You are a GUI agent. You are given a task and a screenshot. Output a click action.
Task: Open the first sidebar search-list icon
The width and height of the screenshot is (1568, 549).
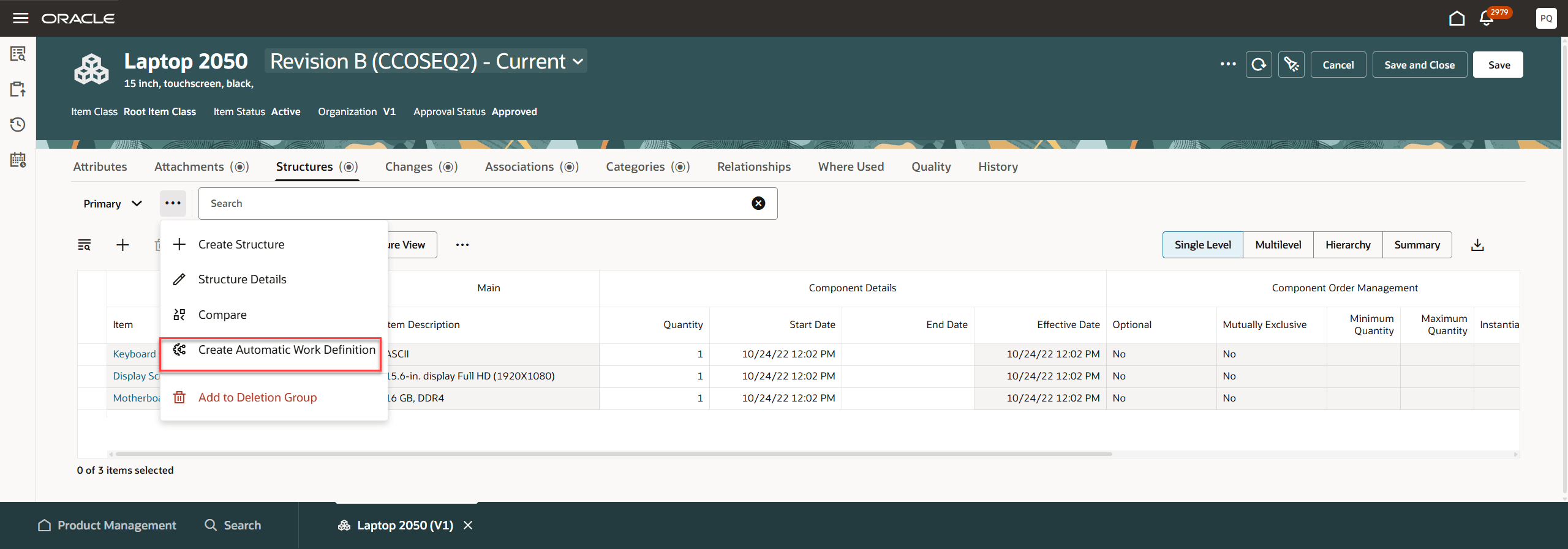click(x=18, y=54)
